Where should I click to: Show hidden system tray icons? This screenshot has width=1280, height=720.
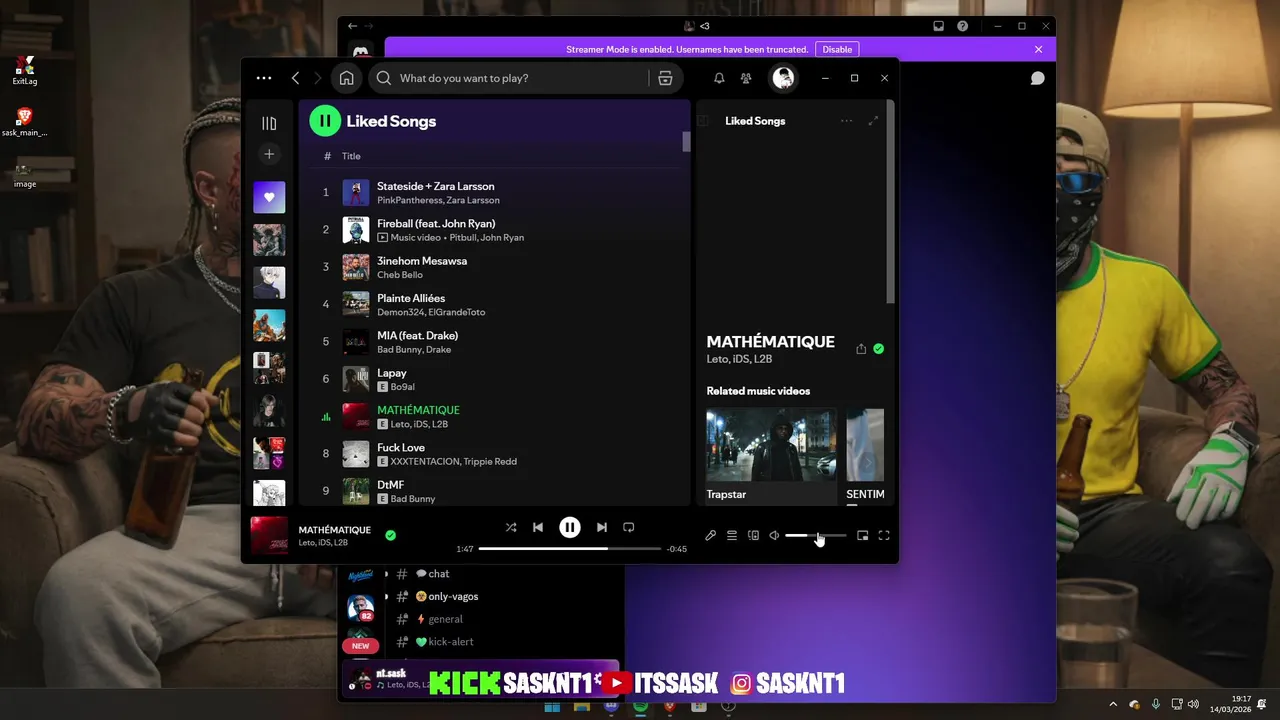point(1113,705)
